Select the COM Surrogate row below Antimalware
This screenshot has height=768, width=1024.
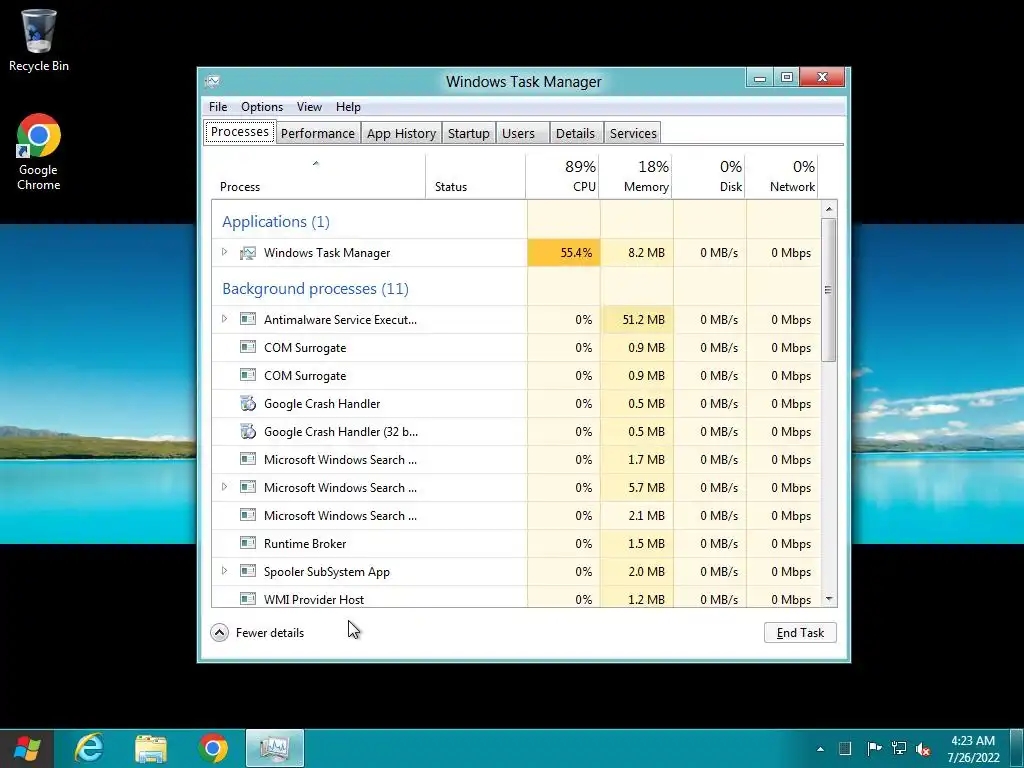pyautogui.click(x=516, y=347)
